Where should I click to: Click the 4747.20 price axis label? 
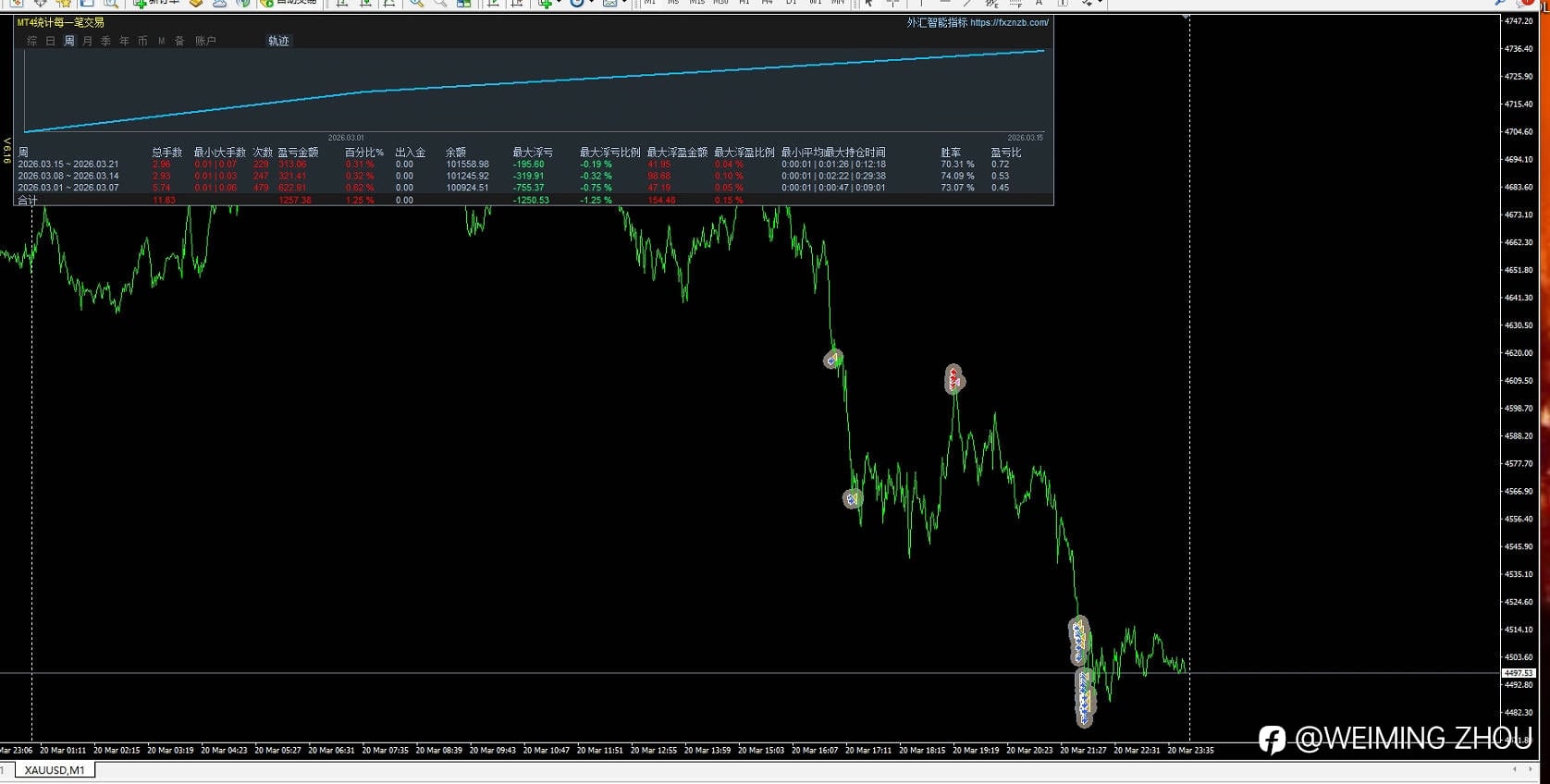pyautogui.click(x=1519, y=20)
